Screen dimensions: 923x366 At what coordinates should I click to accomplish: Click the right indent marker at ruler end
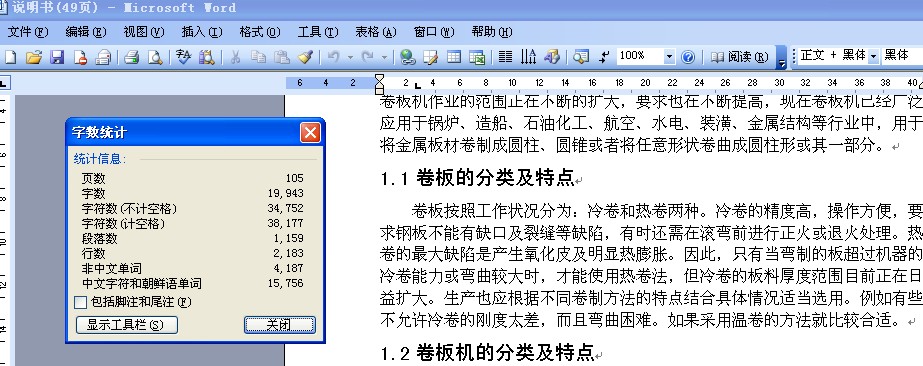[921, 86]
